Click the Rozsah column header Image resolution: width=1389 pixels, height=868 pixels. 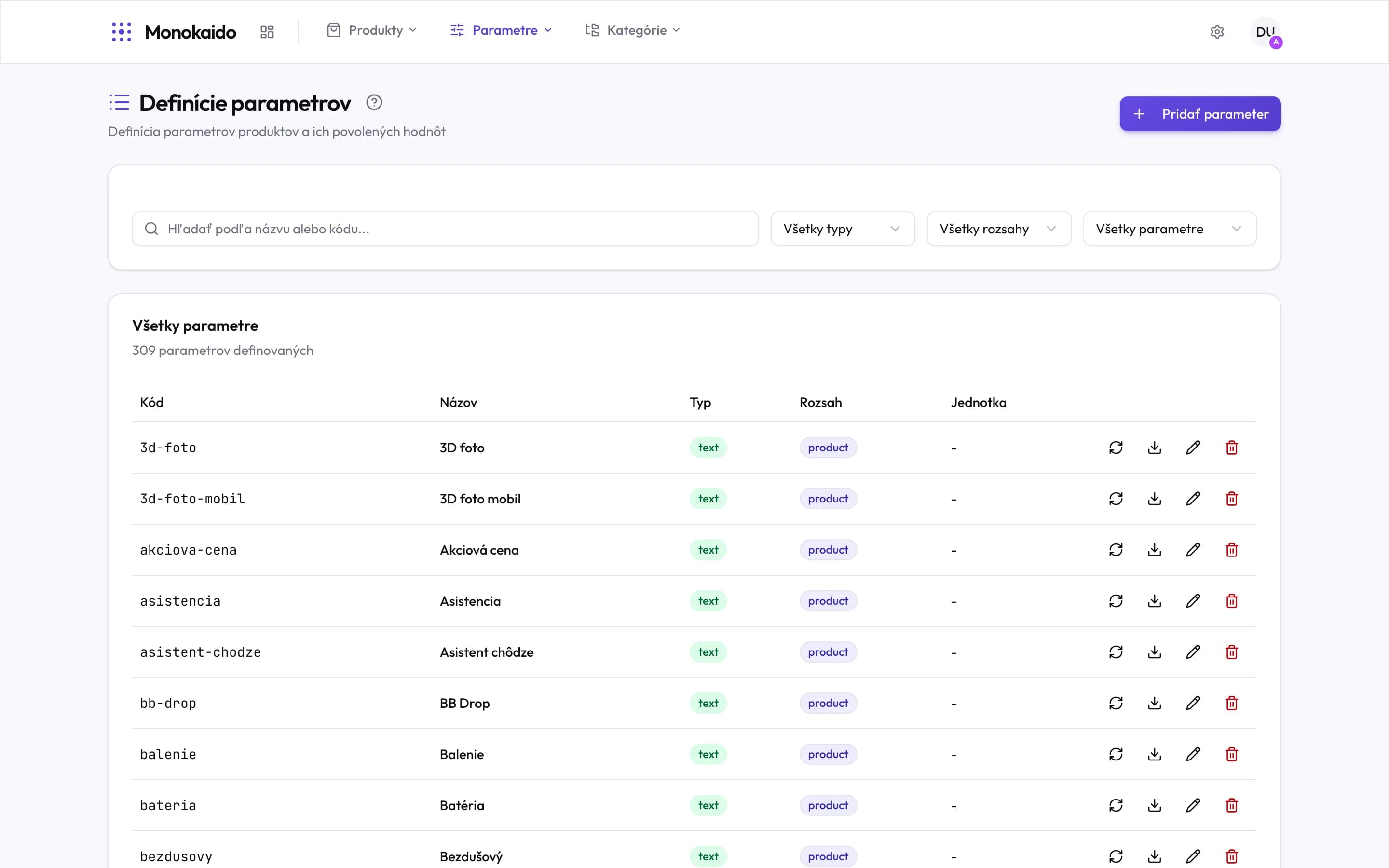(x=820, y=403)
